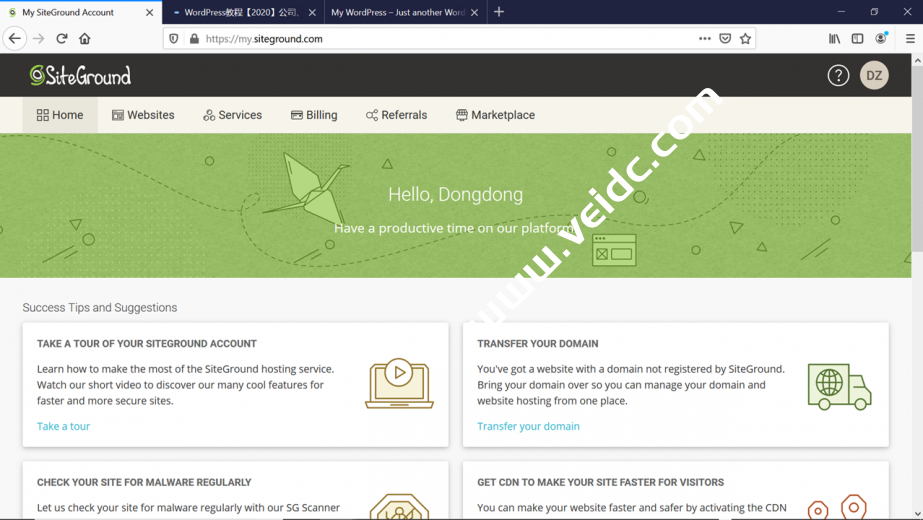
Task: Open page actions three-dot menu
Action: coord(705,39)
